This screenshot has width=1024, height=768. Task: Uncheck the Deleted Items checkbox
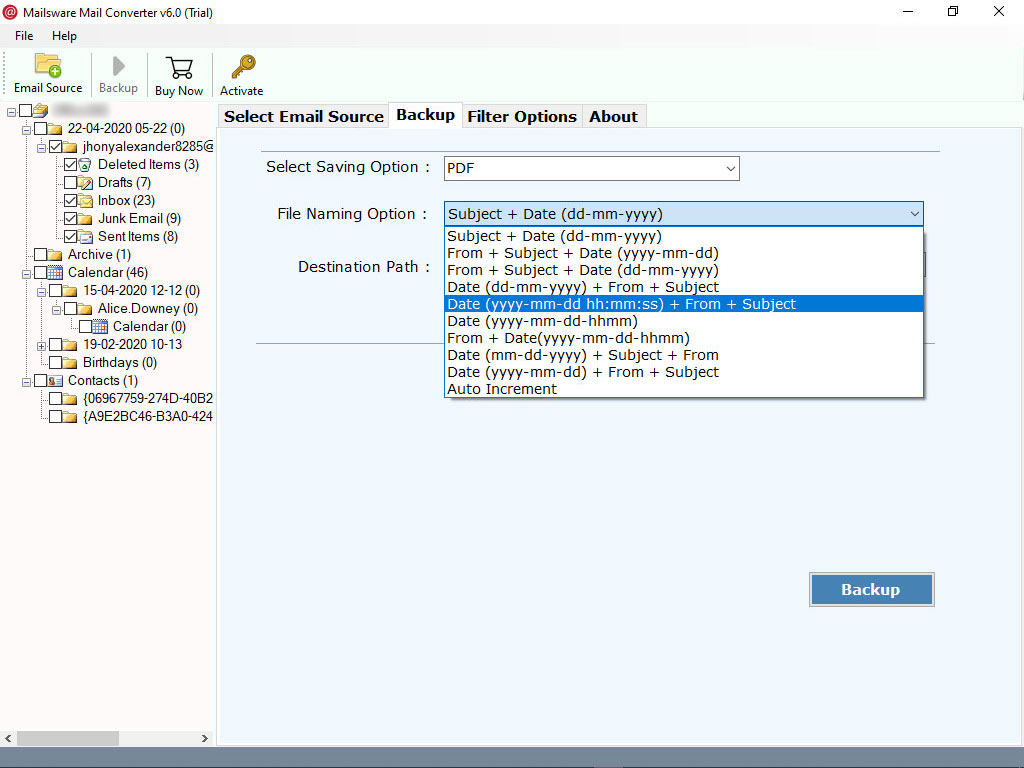[71, 165]
